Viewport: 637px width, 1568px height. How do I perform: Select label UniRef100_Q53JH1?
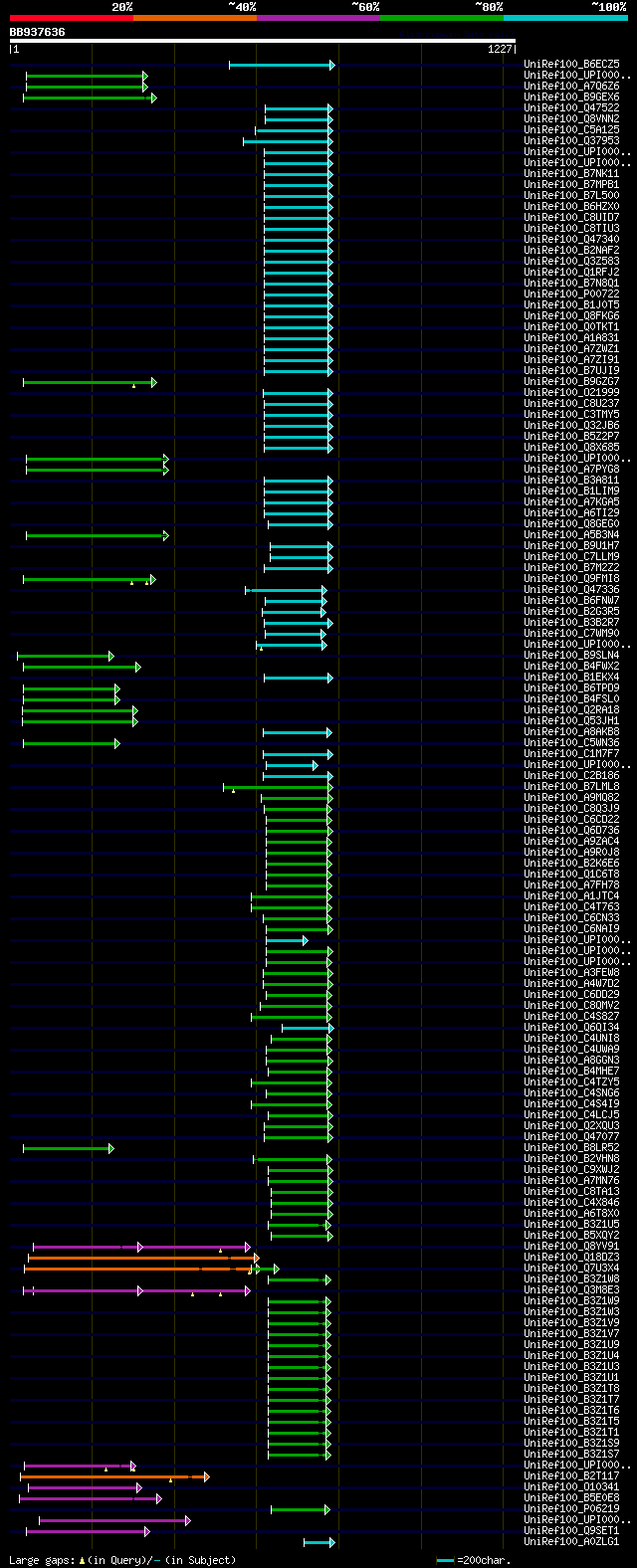pyautogui.click(x=571, y=721)
